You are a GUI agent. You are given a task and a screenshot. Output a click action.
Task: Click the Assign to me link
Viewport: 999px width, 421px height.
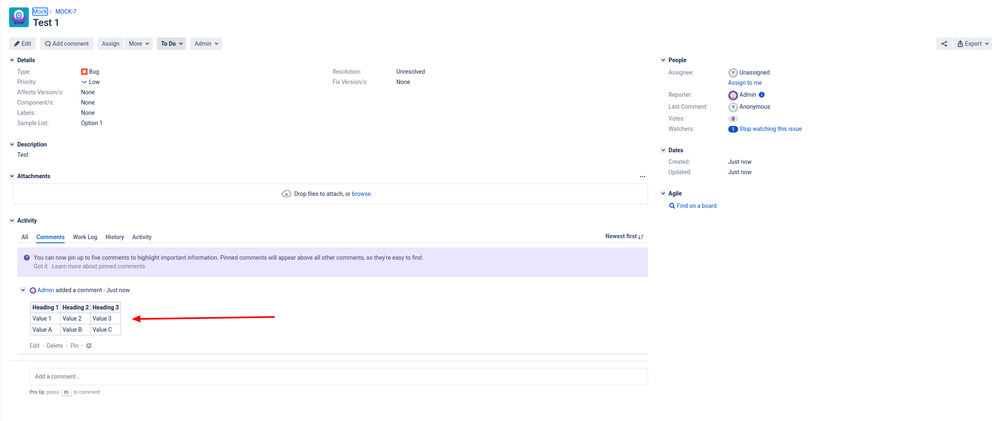pyautogui.click(x=745, y=83)
